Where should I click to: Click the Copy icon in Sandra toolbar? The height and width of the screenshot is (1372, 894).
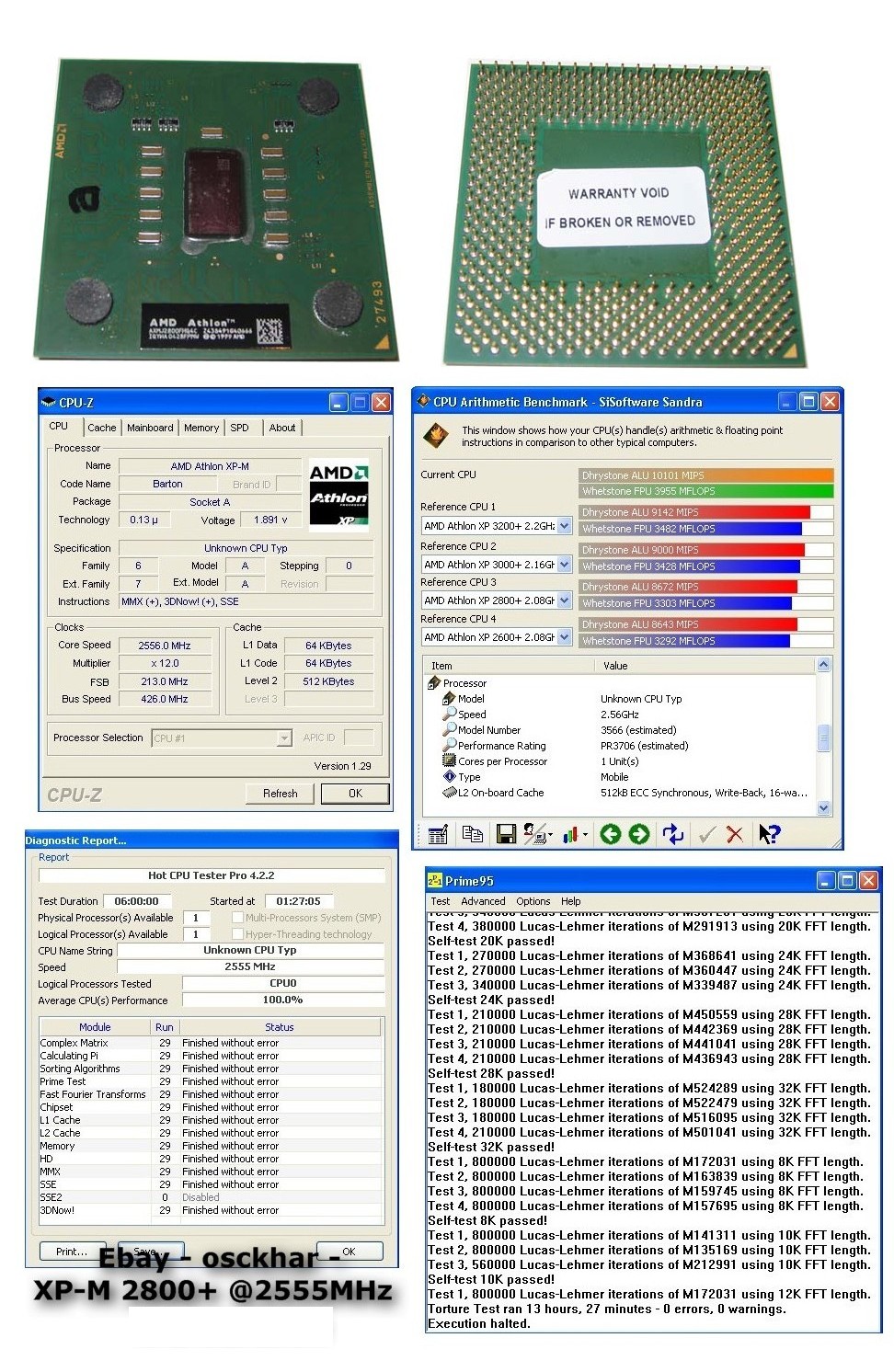pyautogui.click(x=472, y=834)
